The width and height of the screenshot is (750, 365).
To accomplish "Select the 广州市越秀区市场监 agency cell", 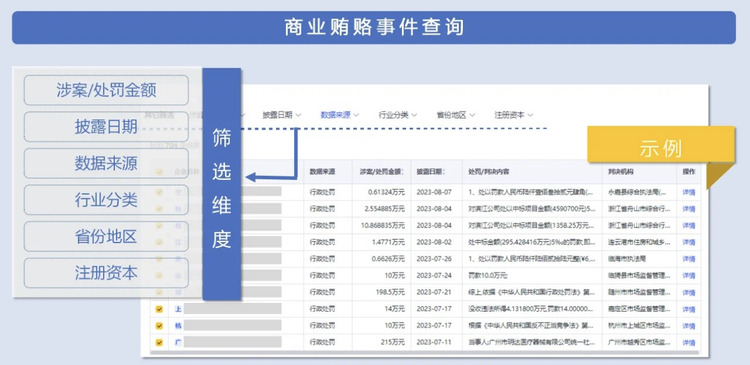I will point(639,343).
